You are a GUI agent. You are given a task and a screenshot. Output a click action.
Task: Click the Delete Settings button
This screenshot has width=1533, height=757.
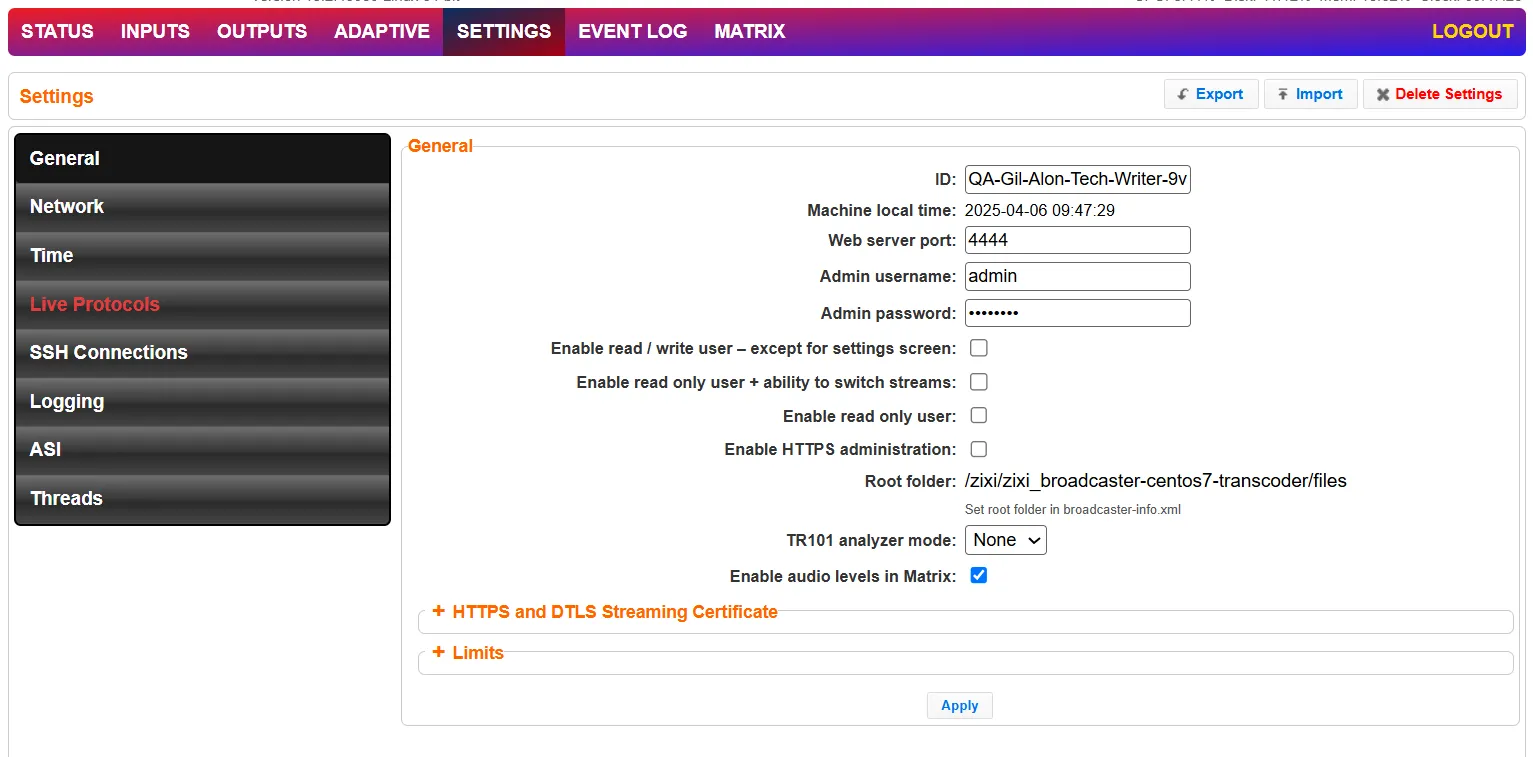(1440, 94)
